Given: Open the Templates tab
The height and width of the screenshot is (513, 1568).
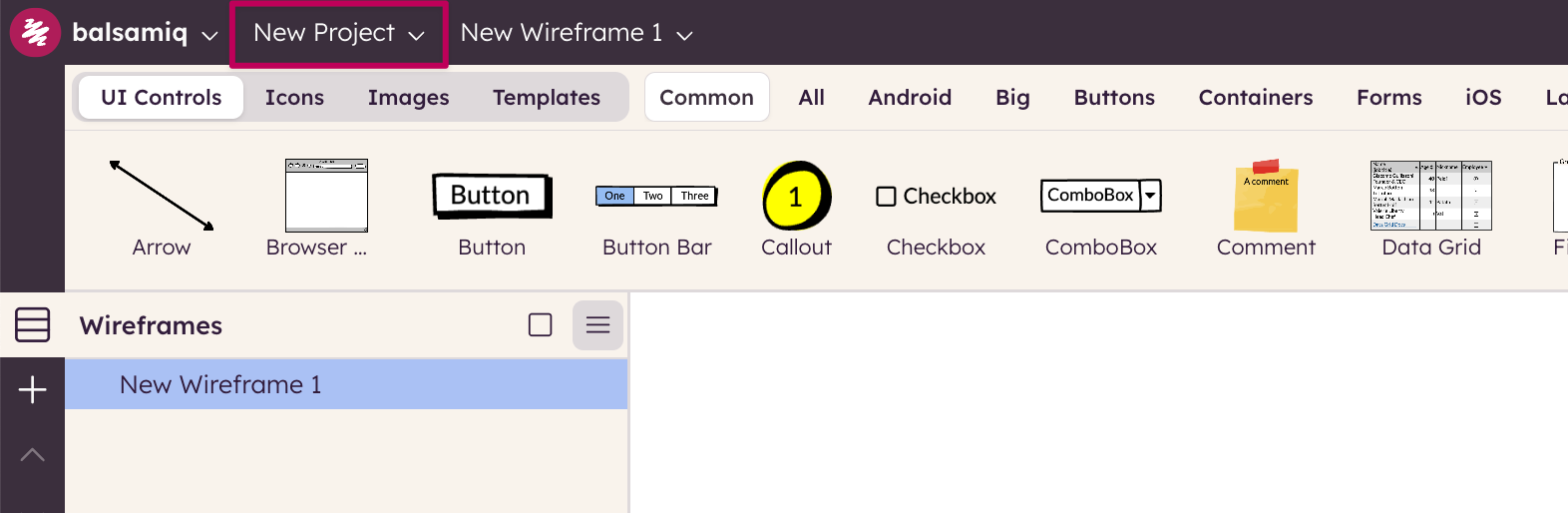Looking at the screenshot, I should pyautogui.click(x=546, y=98).
